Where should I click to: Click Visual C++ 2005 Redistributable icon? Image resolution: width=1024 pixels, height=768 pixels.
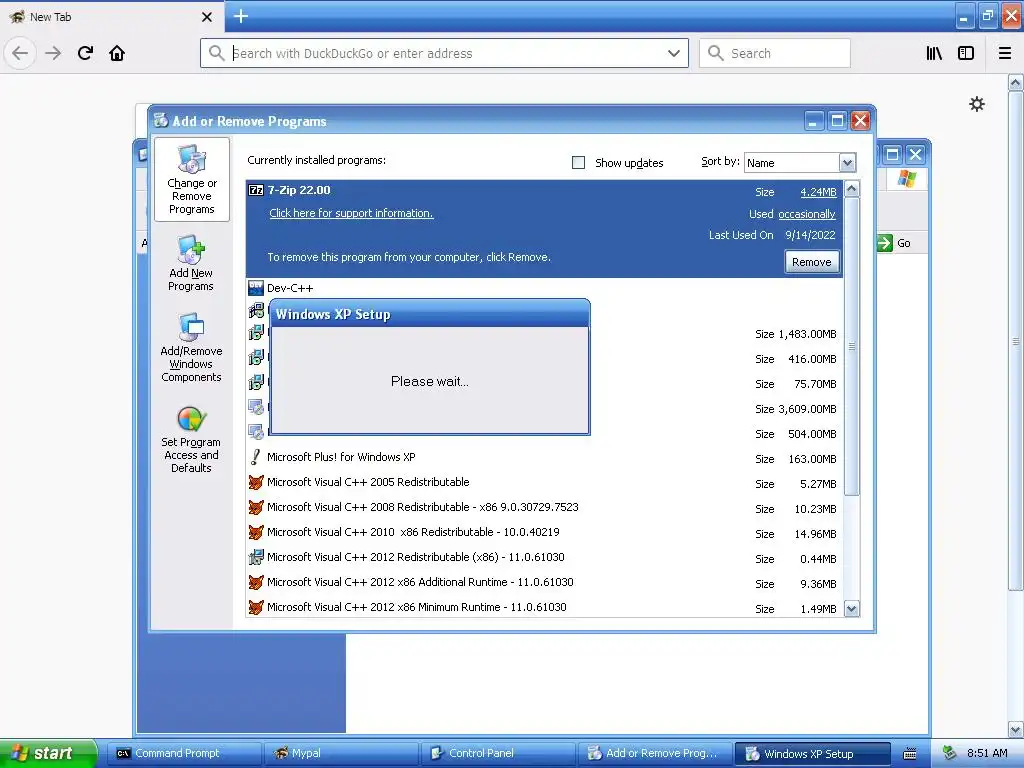(x=256, y=482)
